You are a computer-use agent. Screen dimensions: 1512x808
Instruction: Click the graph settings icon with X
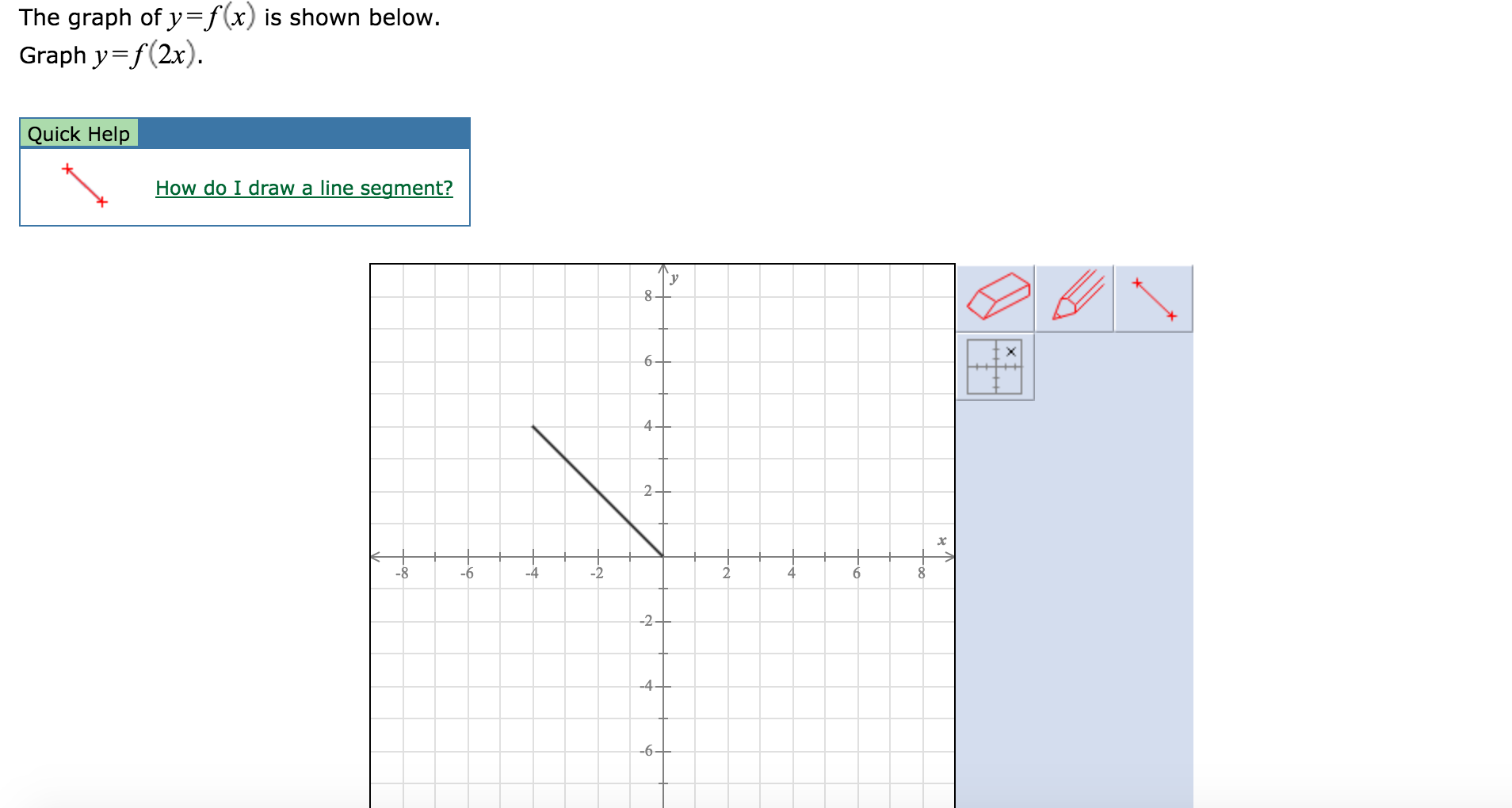point(995,366)
